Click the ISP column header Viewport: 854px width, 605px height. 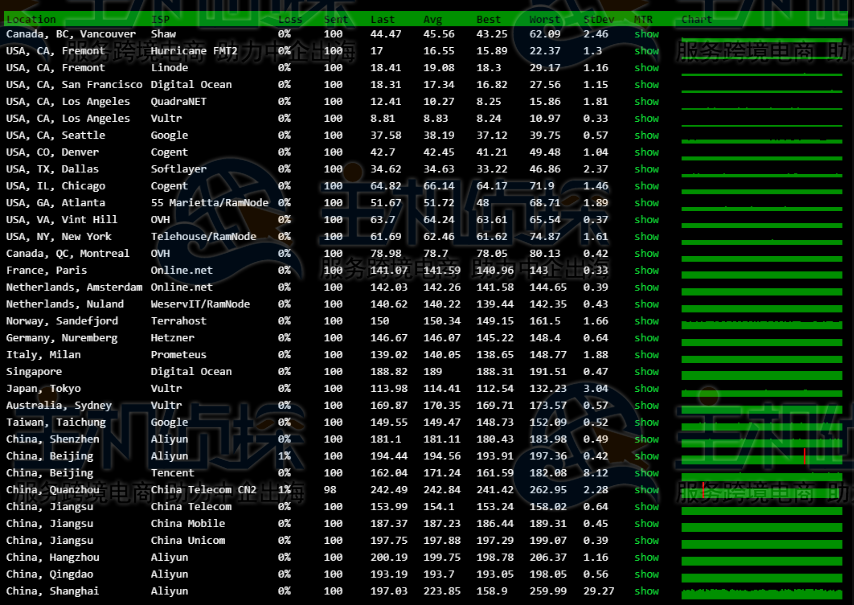(x=160, y=19)
